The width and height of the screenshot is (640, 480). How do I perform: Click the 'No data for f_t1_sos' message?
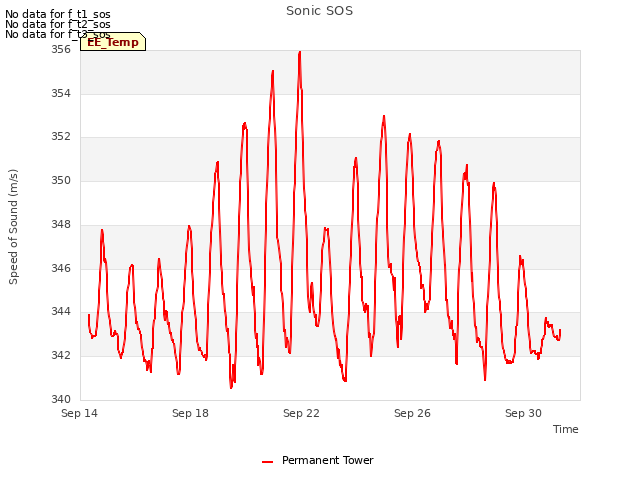coord(58,14)
